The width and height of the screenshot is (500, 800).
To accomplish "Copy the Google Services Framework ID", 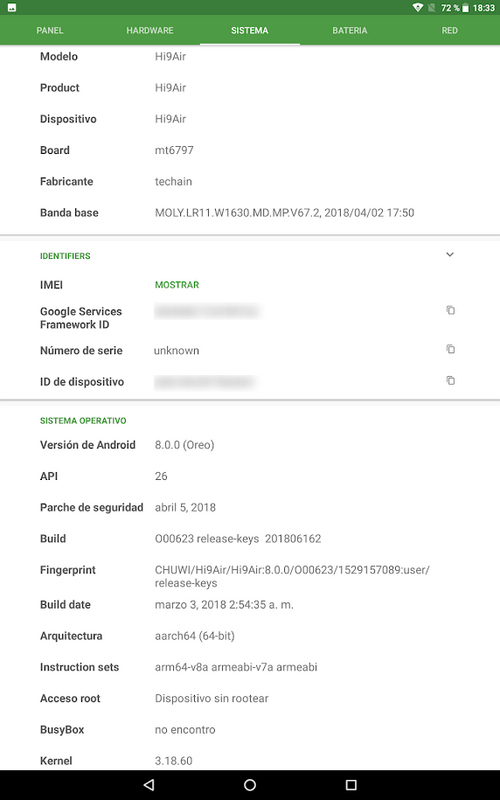I will click(x=451, y=310).
